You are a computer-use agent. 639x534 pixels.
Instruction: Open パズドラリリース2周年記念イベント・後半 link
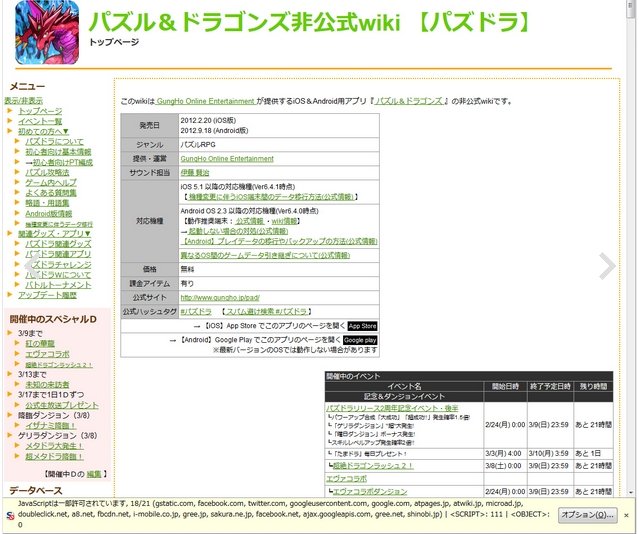[392, 408]
